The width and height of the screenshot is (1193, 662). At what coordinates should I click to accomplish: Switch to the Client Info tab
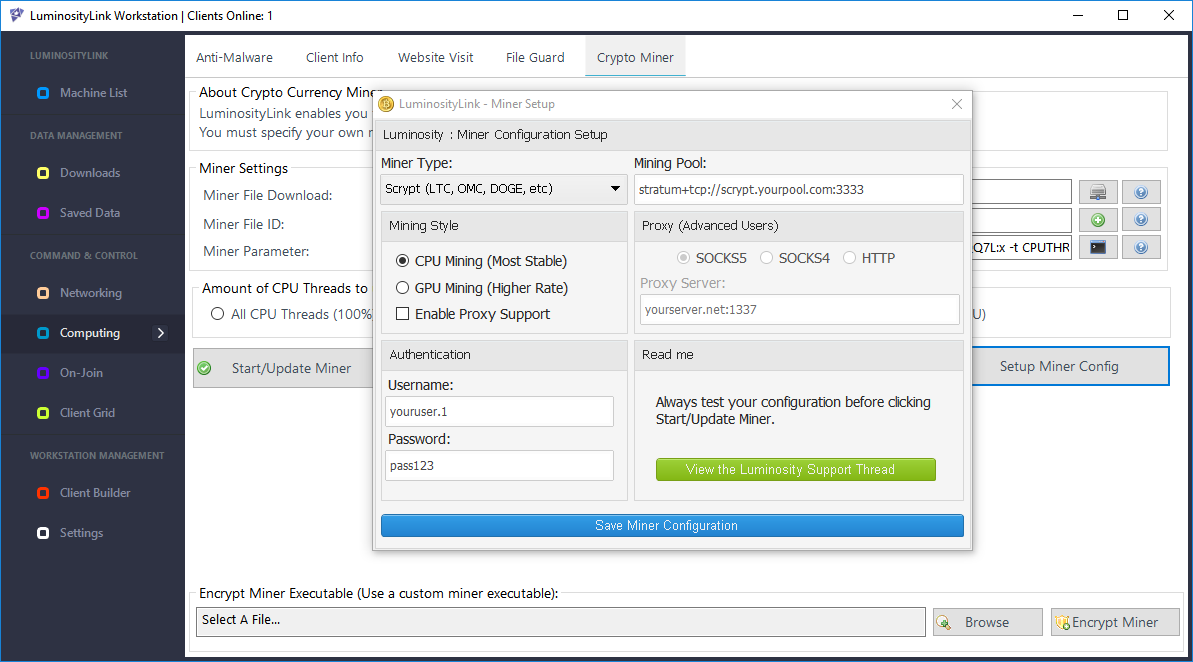coord(335,58)
